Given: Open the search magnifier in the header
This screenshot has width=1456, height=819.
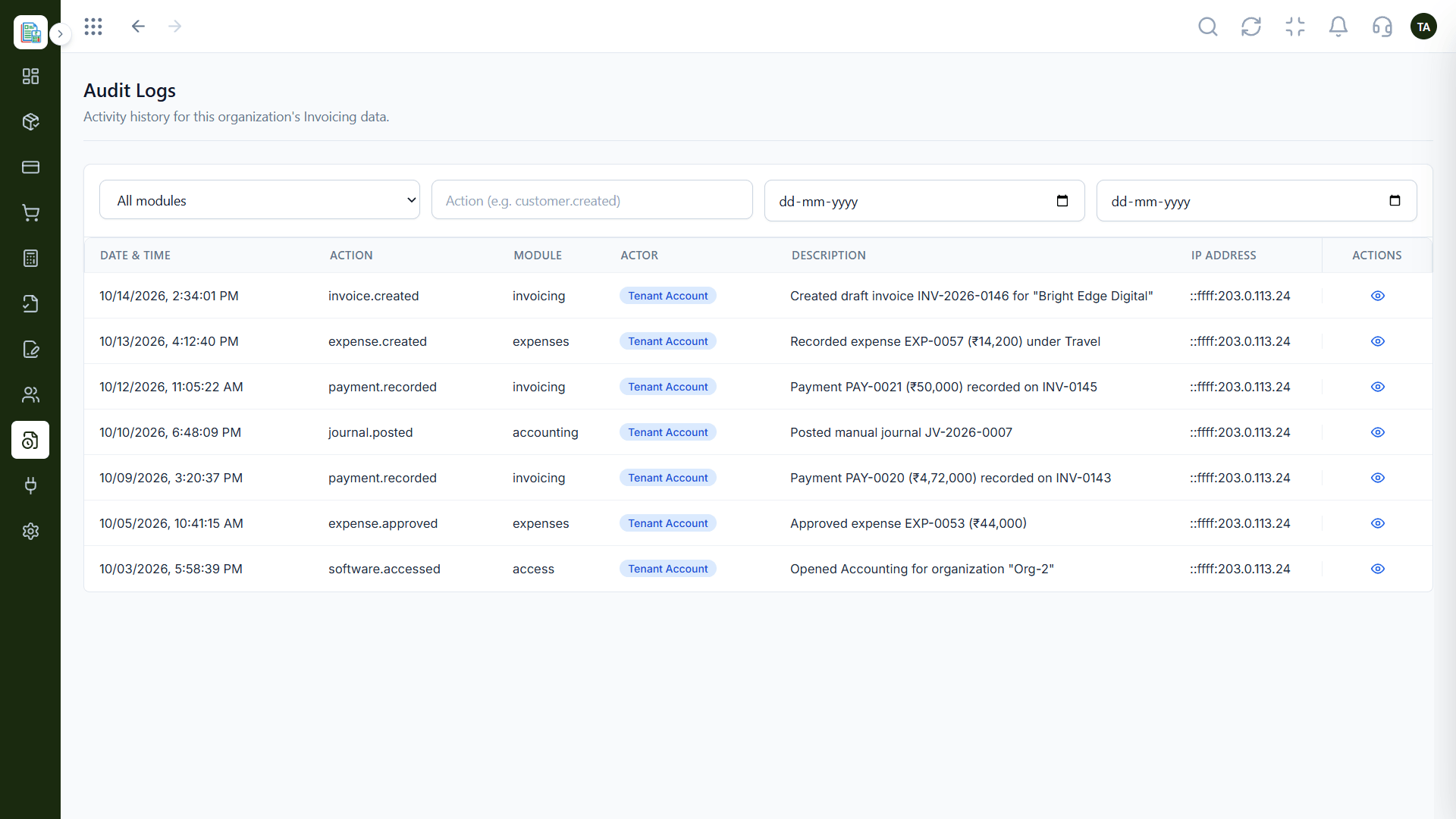Looking at the screenshot, I should [1208, 27].
